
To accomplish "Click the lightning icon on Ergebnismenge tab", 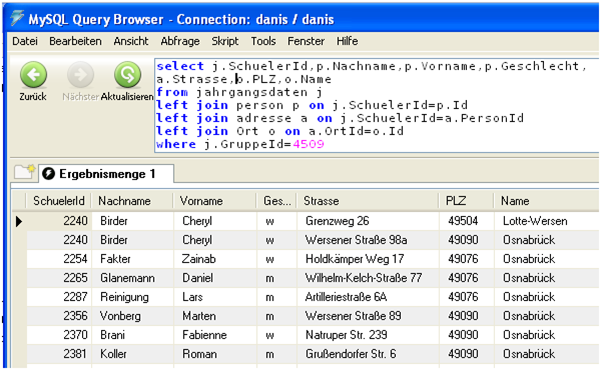I will pyautogui.click(x=48, y=174).
